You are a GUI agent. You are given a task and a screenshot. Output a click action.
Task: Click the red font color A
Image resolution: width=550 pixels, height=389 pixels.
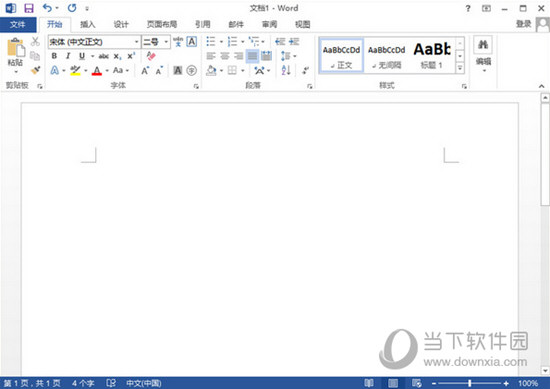point(97,71)
